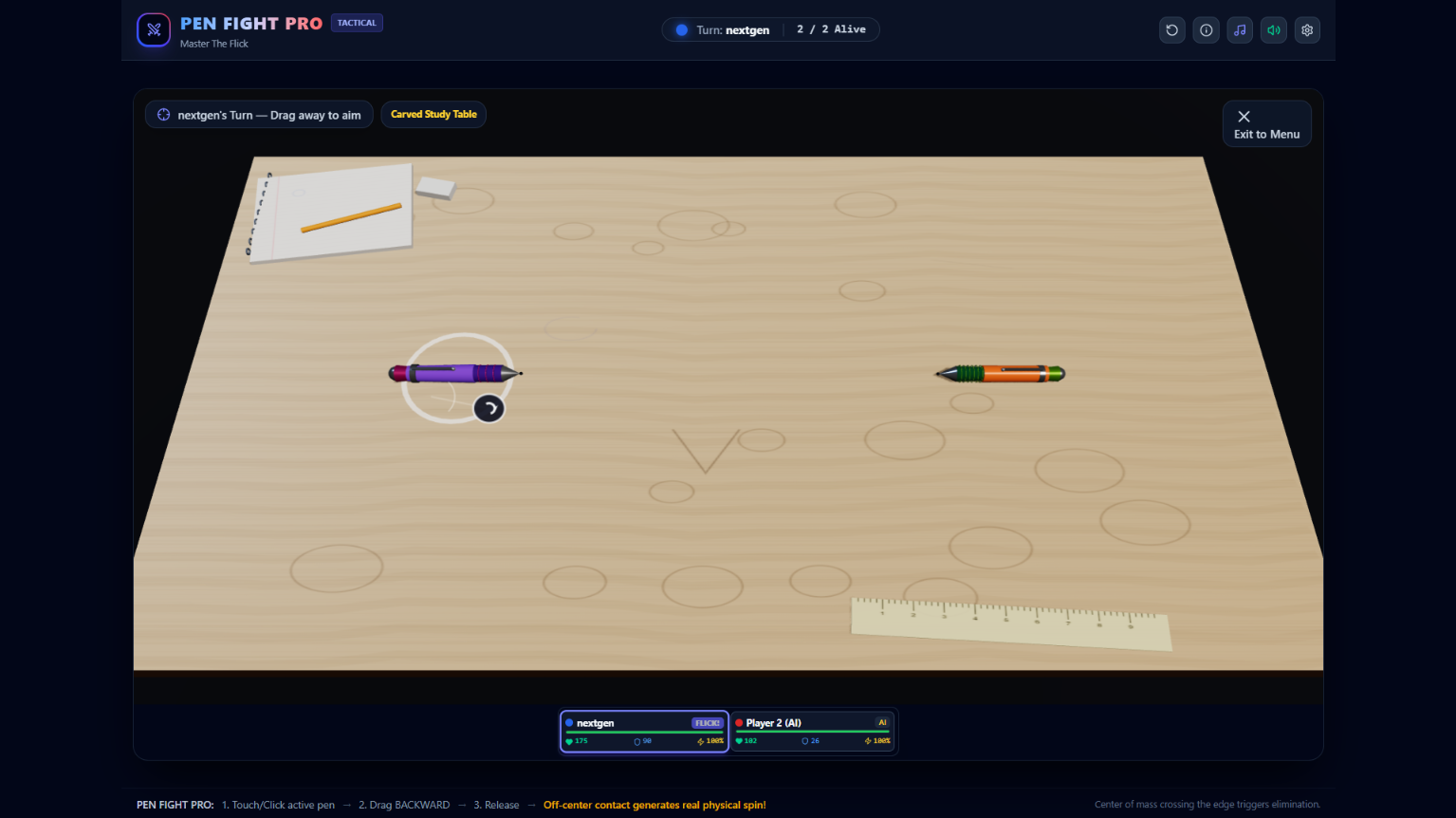Select the purple pen on the table
Viewport: 1456px width, 818px height.
[455, 373]
